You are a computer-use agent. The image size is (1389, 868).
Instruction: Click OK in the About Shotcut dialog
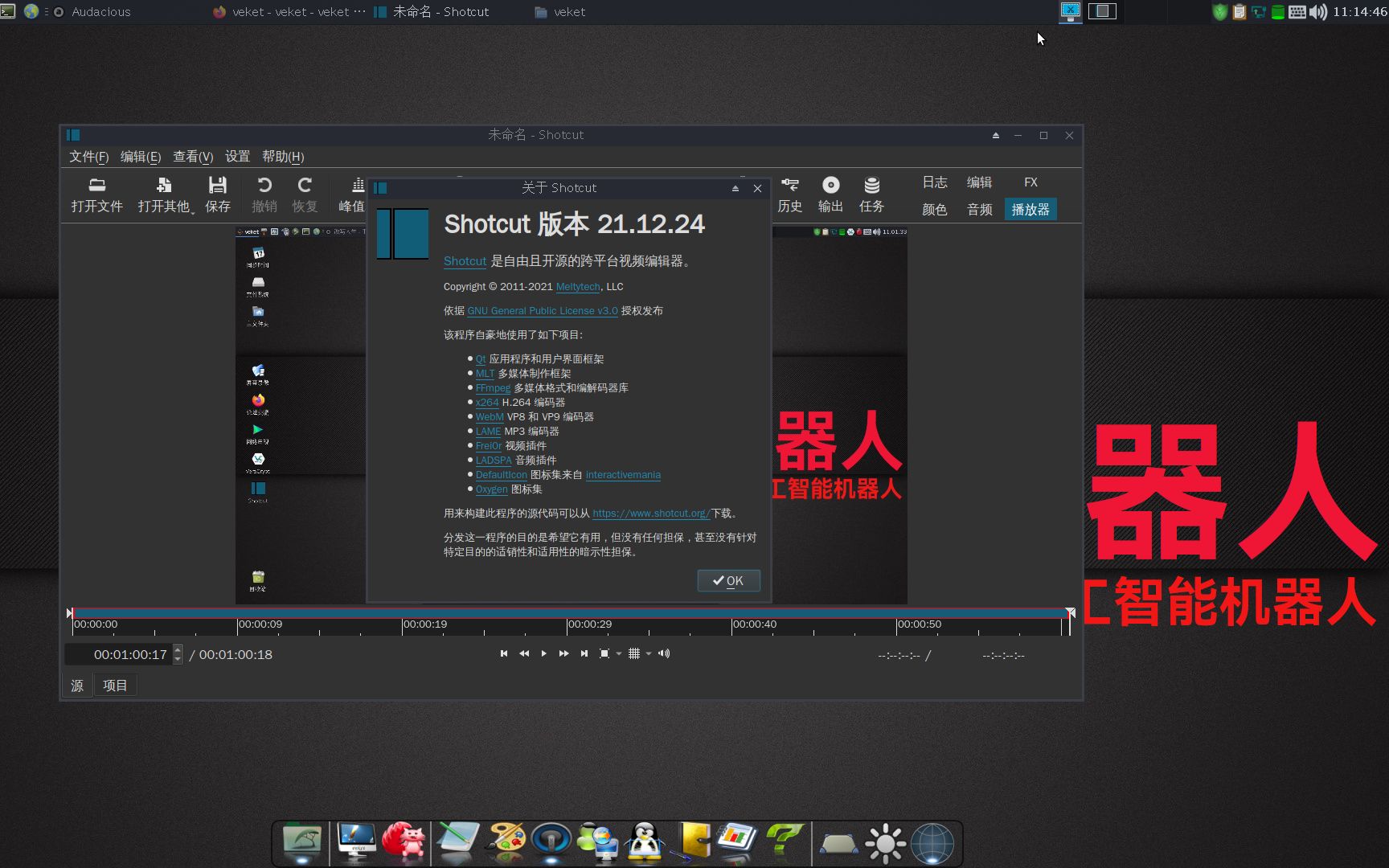pos(728,581)
